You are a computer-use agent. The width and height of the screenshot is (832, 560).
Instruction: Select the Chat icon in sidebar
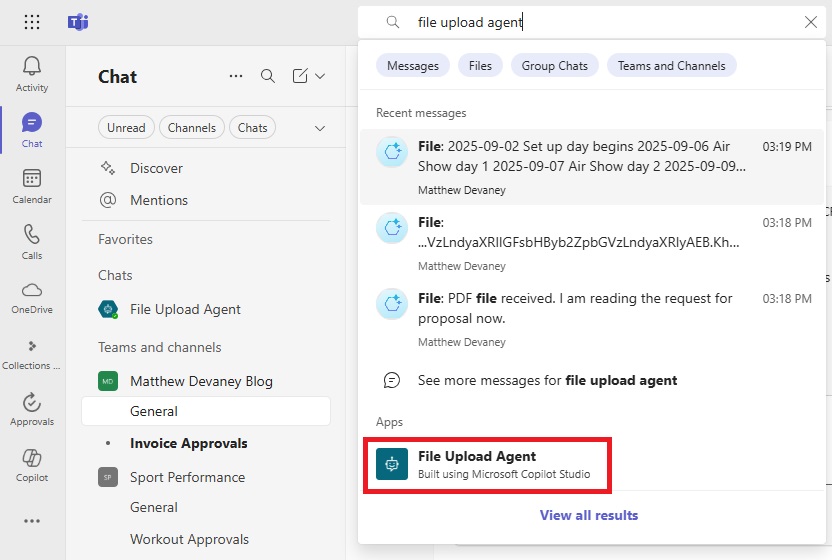(x=32, y=122)
